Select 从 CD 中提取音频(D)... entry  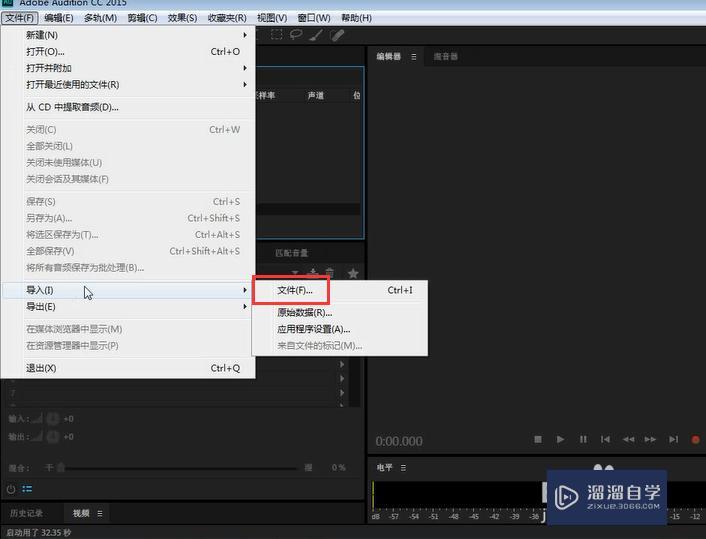(128, 107)
